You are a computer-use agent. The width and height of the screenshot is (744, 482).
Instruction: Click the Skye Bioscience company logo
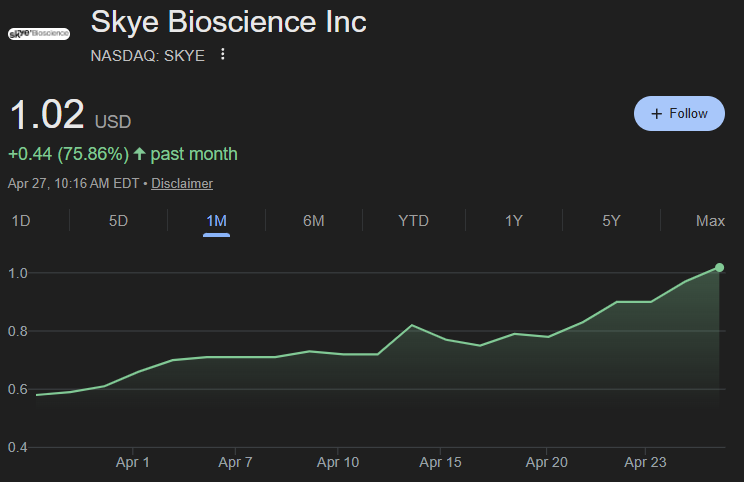(x=39, y=33)
